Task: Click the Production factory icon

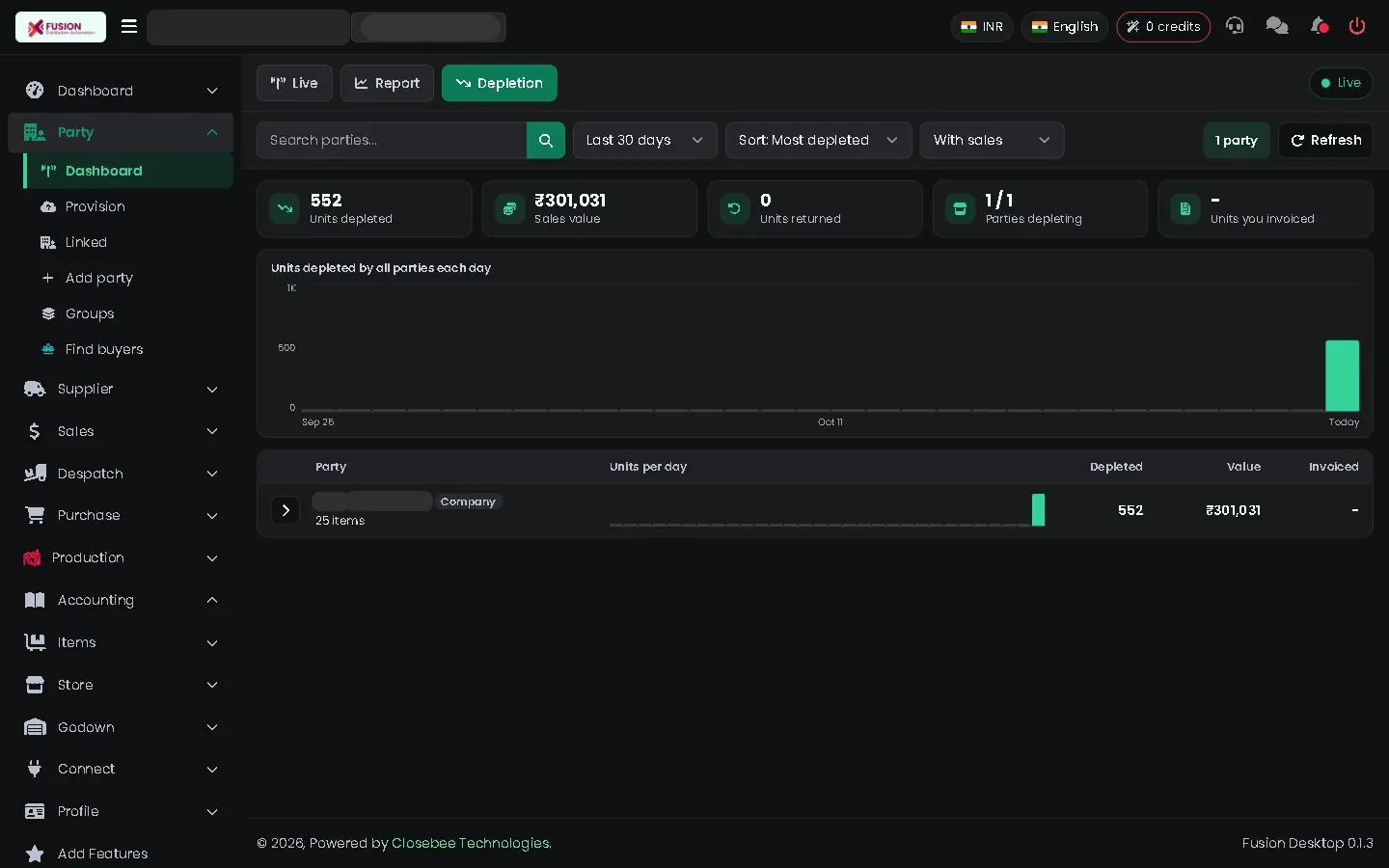Action: [32, 557]
